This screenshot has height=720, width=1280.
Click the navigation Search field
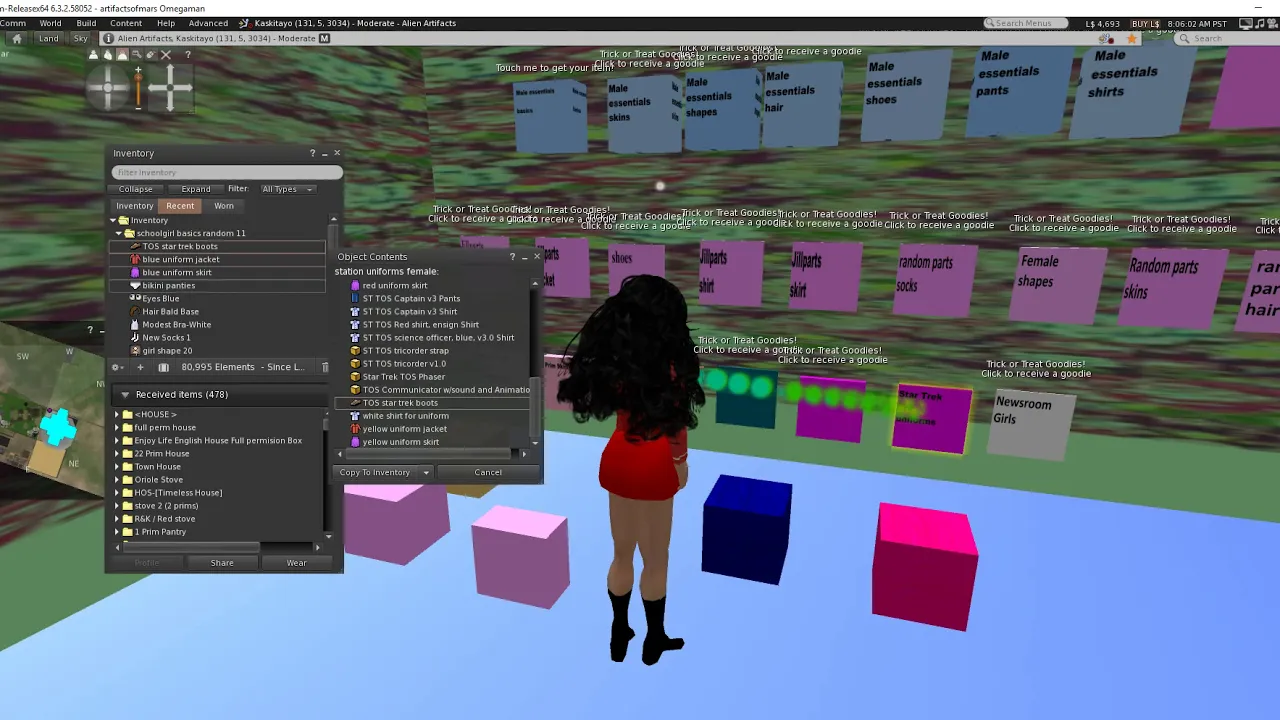(x=1226, y=38)
